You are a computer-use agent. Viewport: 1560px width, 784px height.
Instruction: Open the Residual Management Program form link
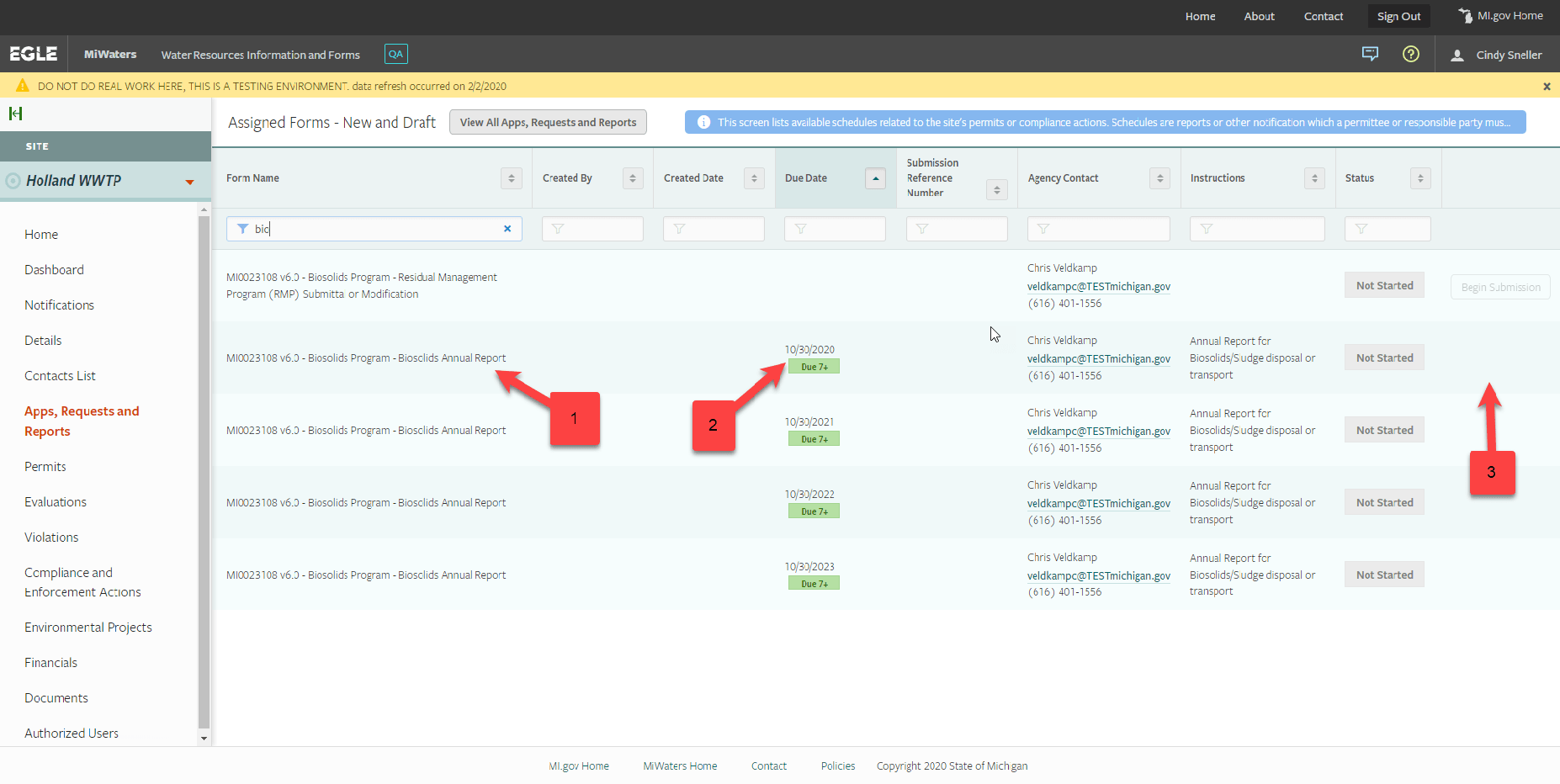click(x=362, y=286)
